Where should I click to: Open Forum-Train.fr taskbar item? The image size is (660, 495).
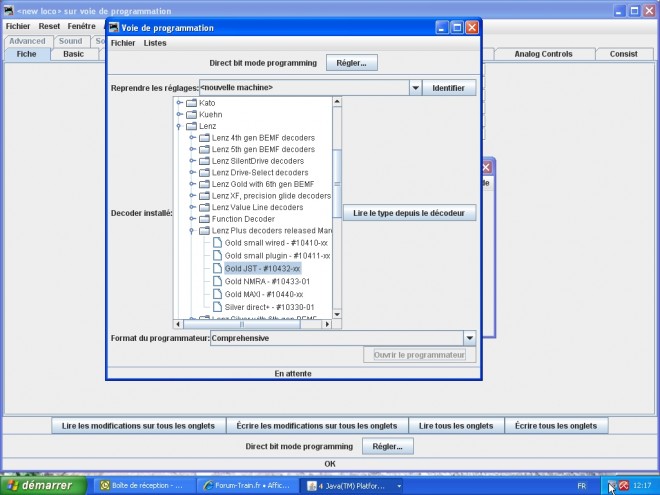point(248,486)
